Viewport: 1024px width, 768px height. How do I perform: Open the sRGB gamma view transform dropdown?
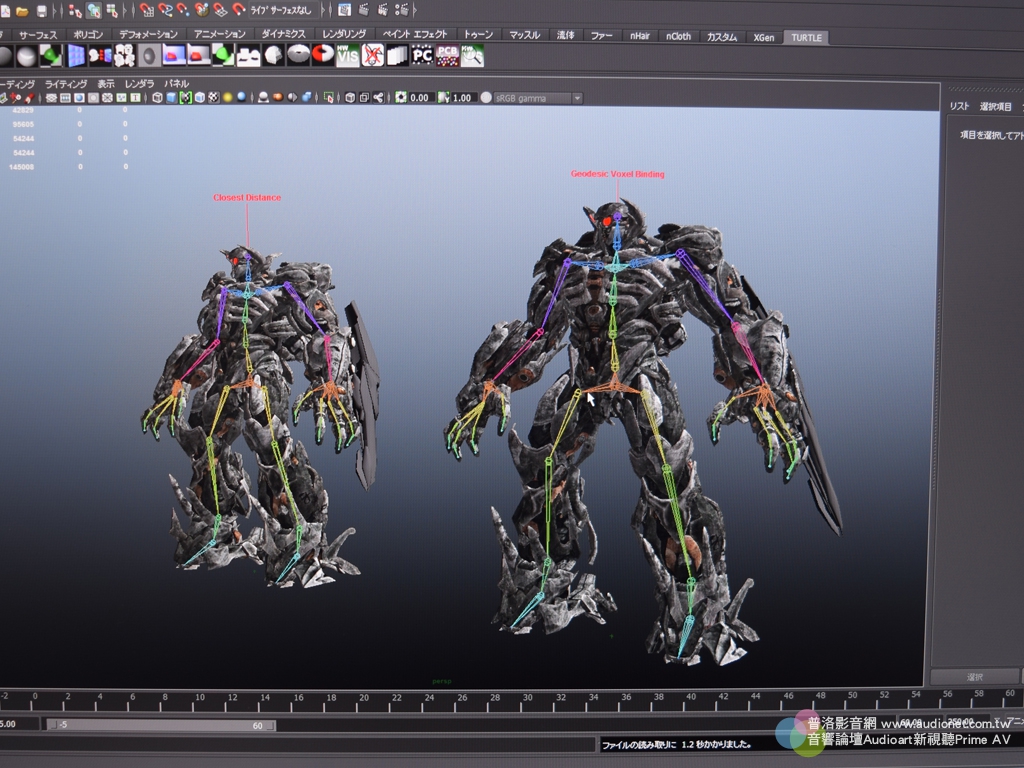(x=538, y=99)
